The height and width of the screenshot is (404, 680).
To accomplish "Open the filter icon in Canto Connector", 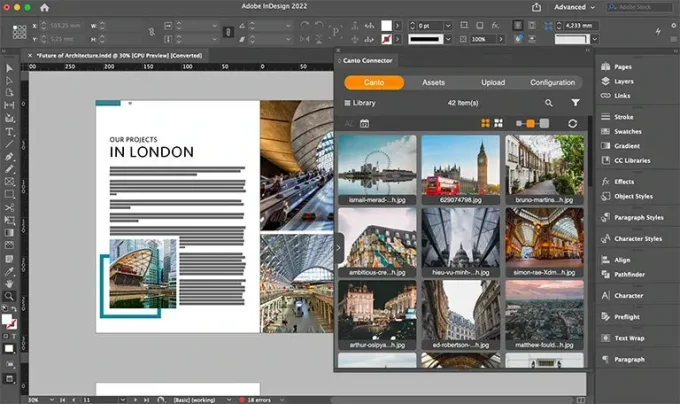I will (x=575, y=102).
